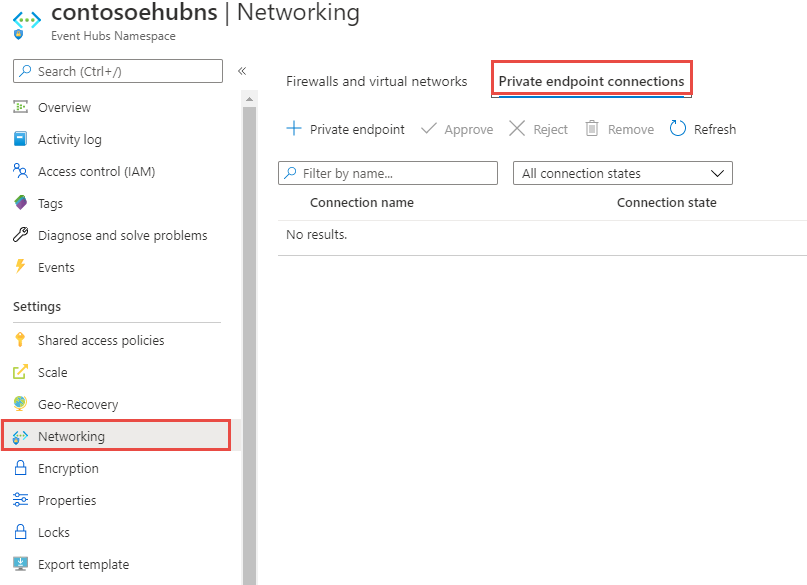Switch to the Firewalls and virtual networks tab
This screenshot has height=585, width=807.
coord(377,82)
